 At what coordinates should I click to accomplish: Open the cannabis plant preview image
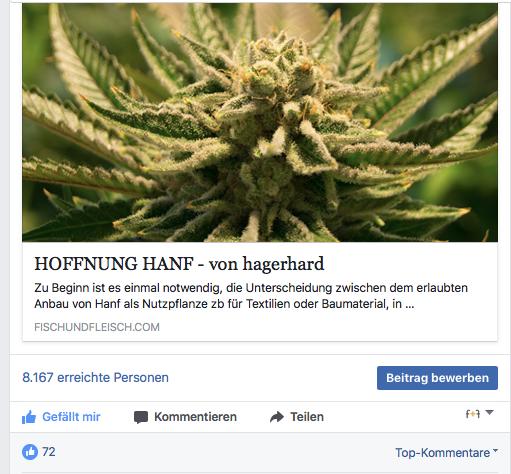(x=260, y=122)
